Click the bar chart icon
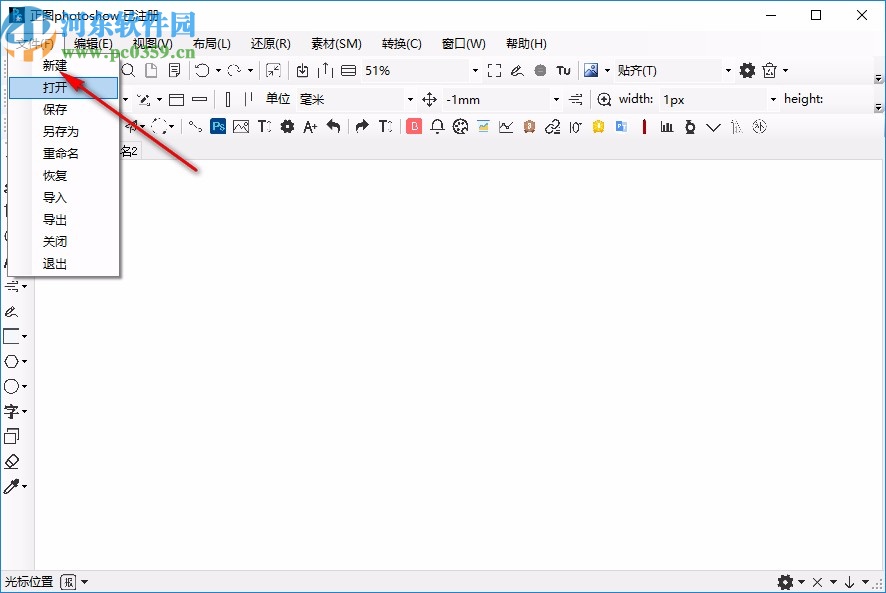Viewport: 886px width, 593px height. [x=667, y=127]
